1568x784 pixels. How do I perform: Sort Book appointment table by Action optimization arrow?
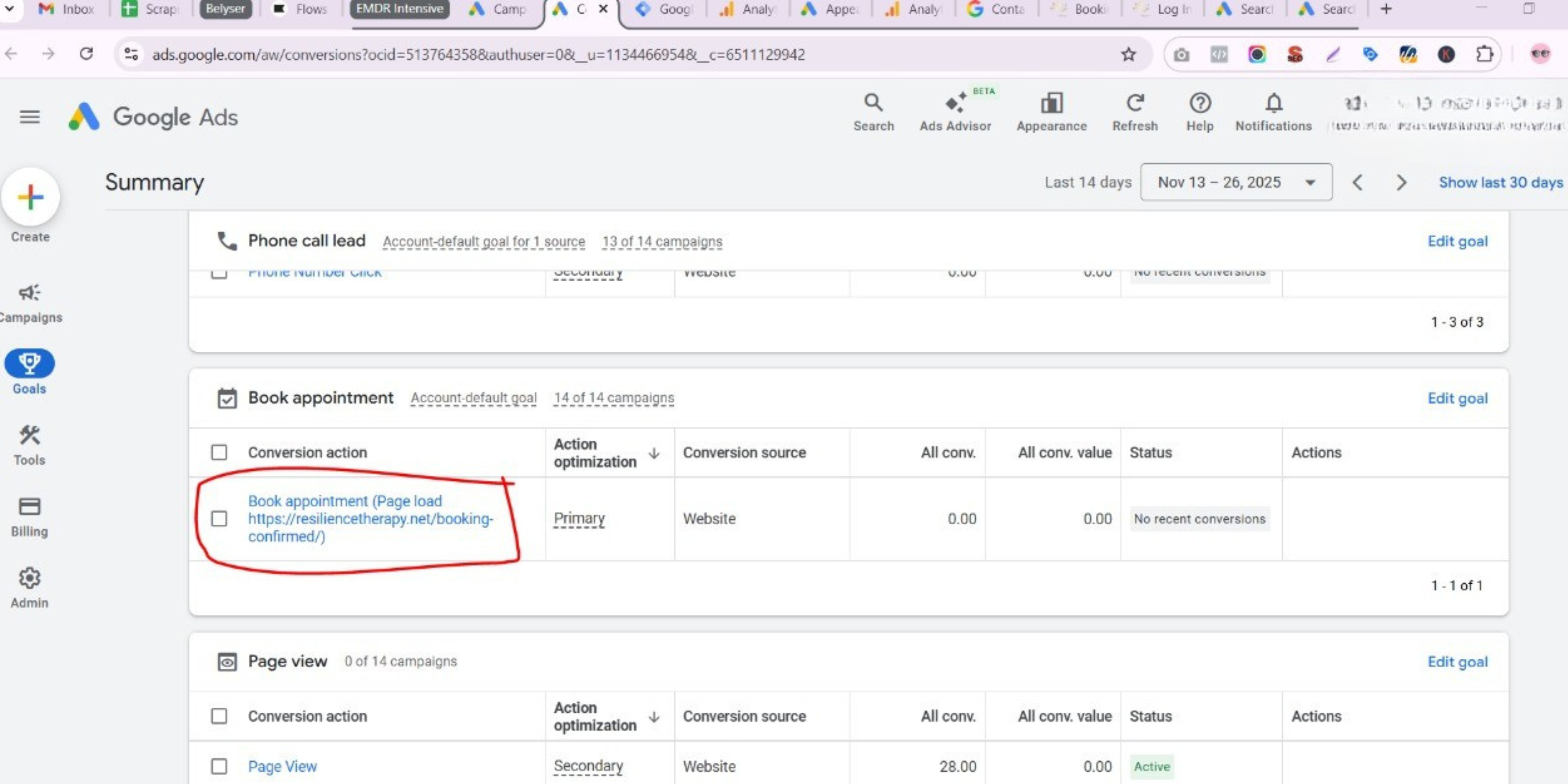pyautogui.click(x=654, y=453)
